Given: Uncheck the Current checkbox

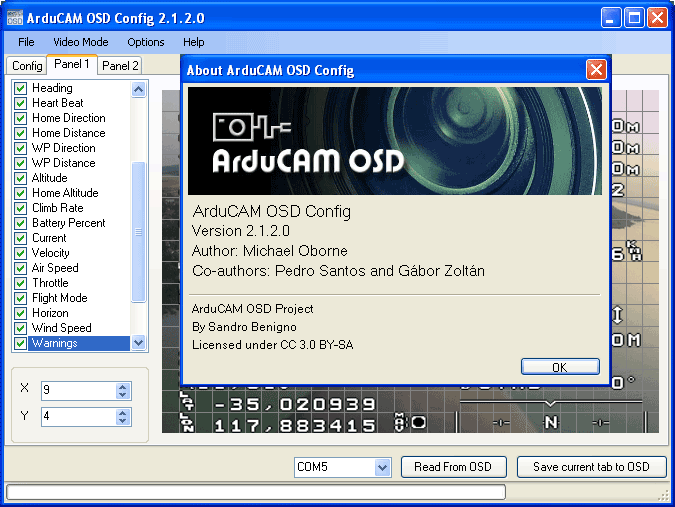Looking at the screenshot, I should click(20, 238).
